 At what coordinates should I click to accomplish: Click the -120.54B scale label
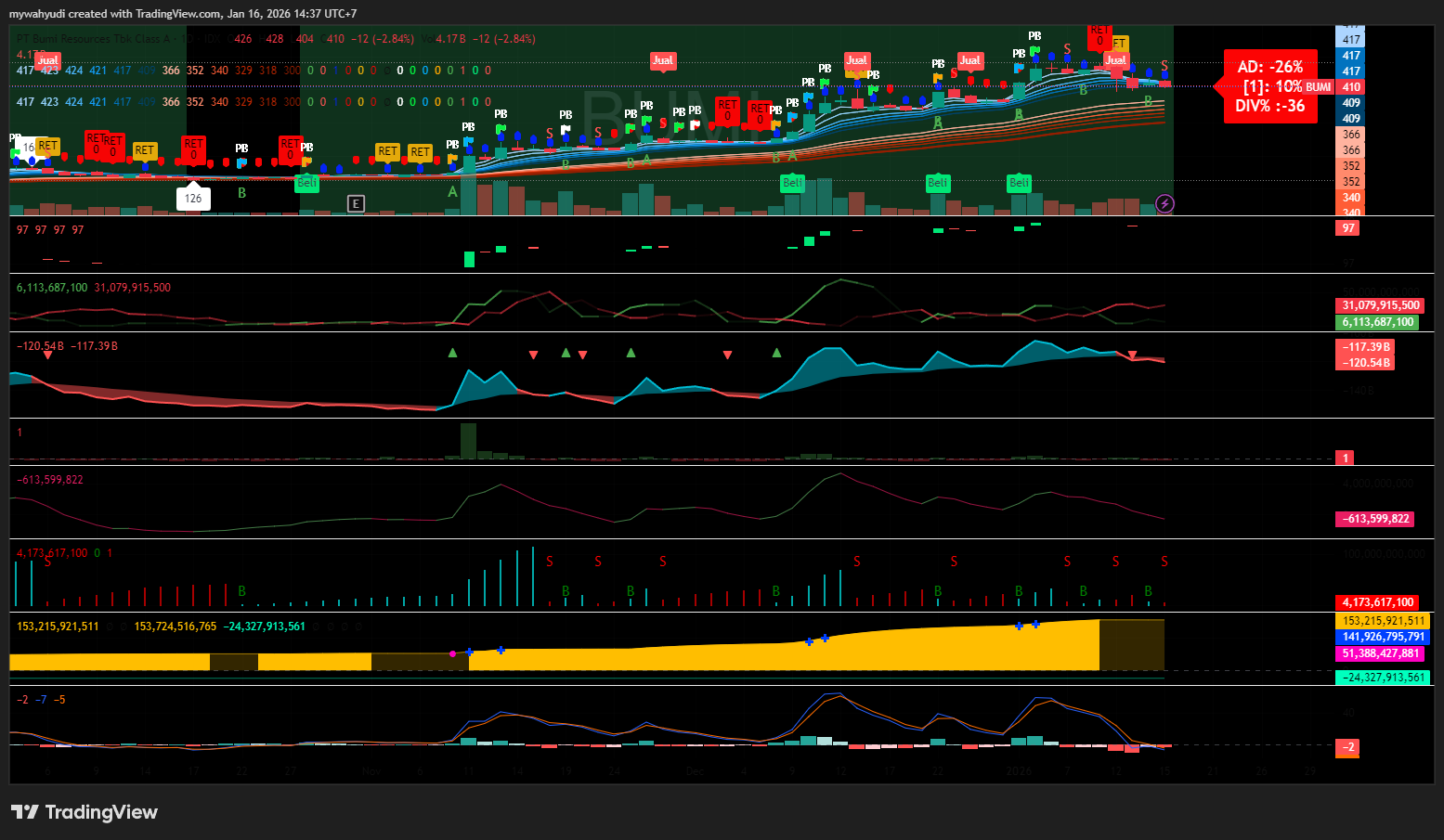point(1364,363)
